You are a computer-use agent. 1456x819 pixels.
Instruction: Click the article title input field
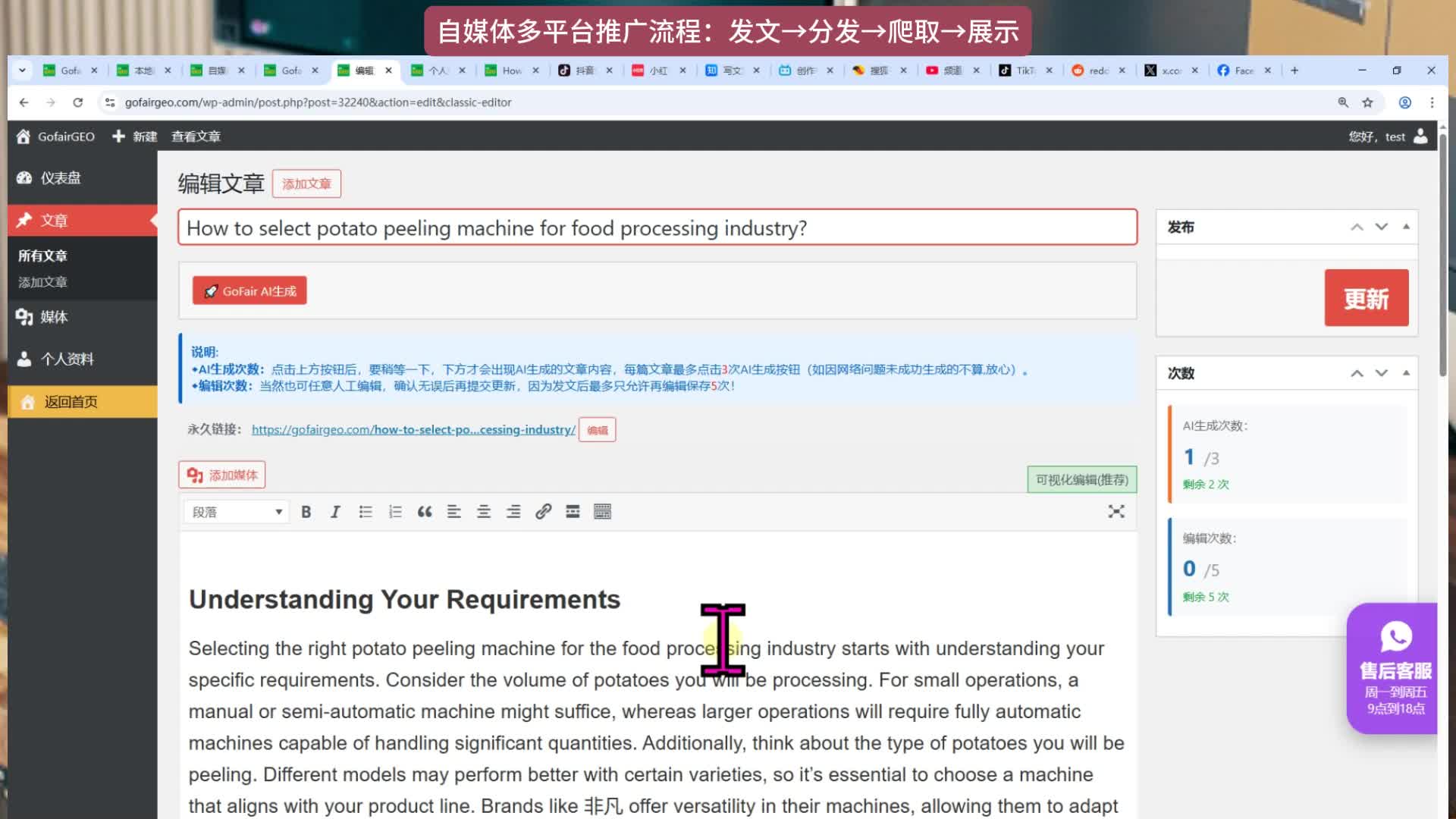coord(657,228)
